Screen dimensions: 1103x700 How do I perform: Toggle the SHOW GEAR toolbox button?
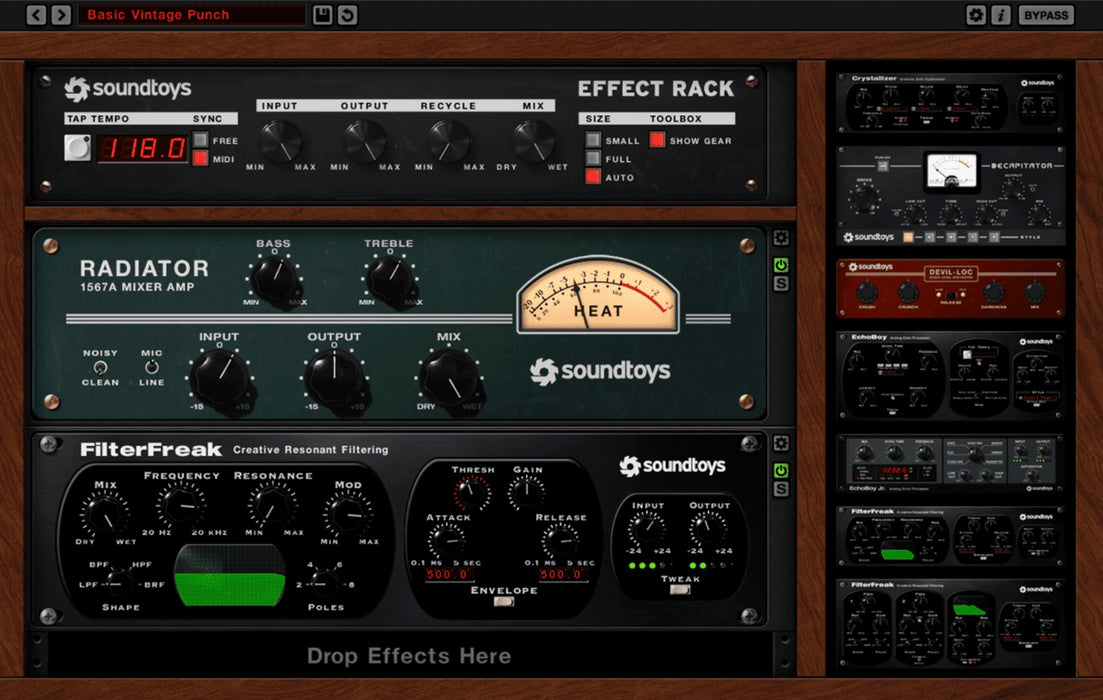coord(657,141)
